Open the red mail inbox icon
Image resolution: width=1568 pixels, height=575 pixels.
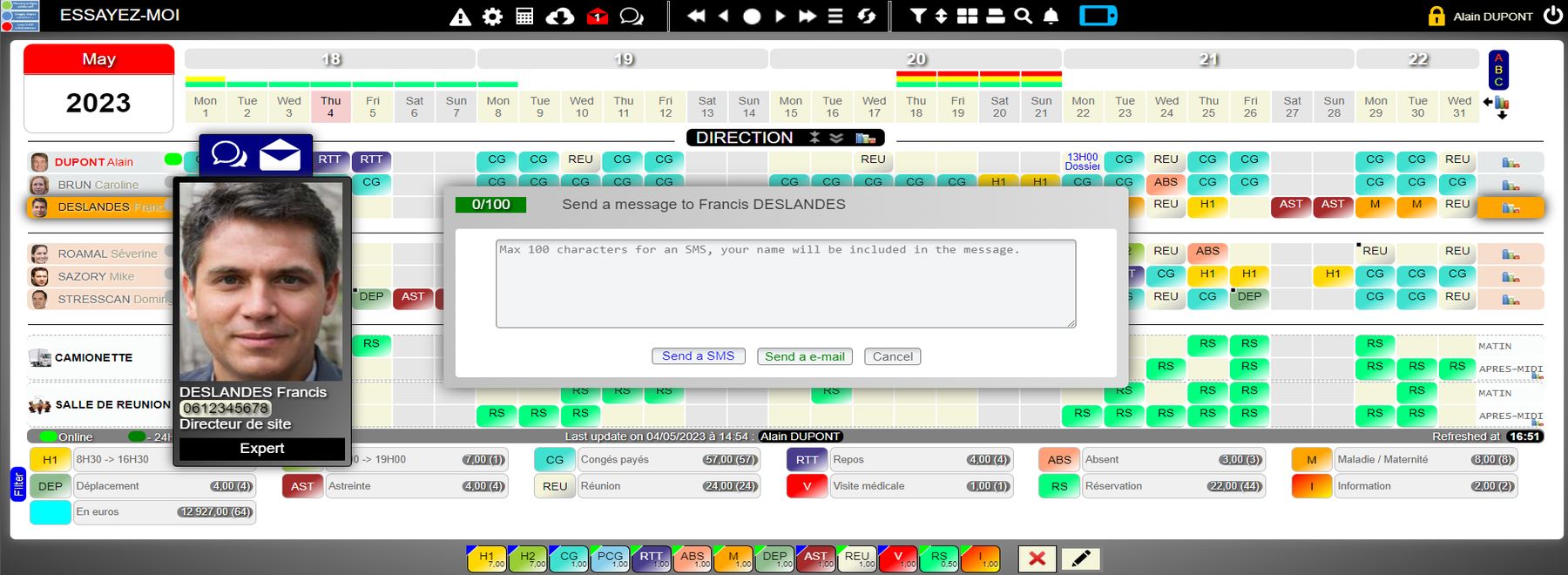tap(597, 17)
